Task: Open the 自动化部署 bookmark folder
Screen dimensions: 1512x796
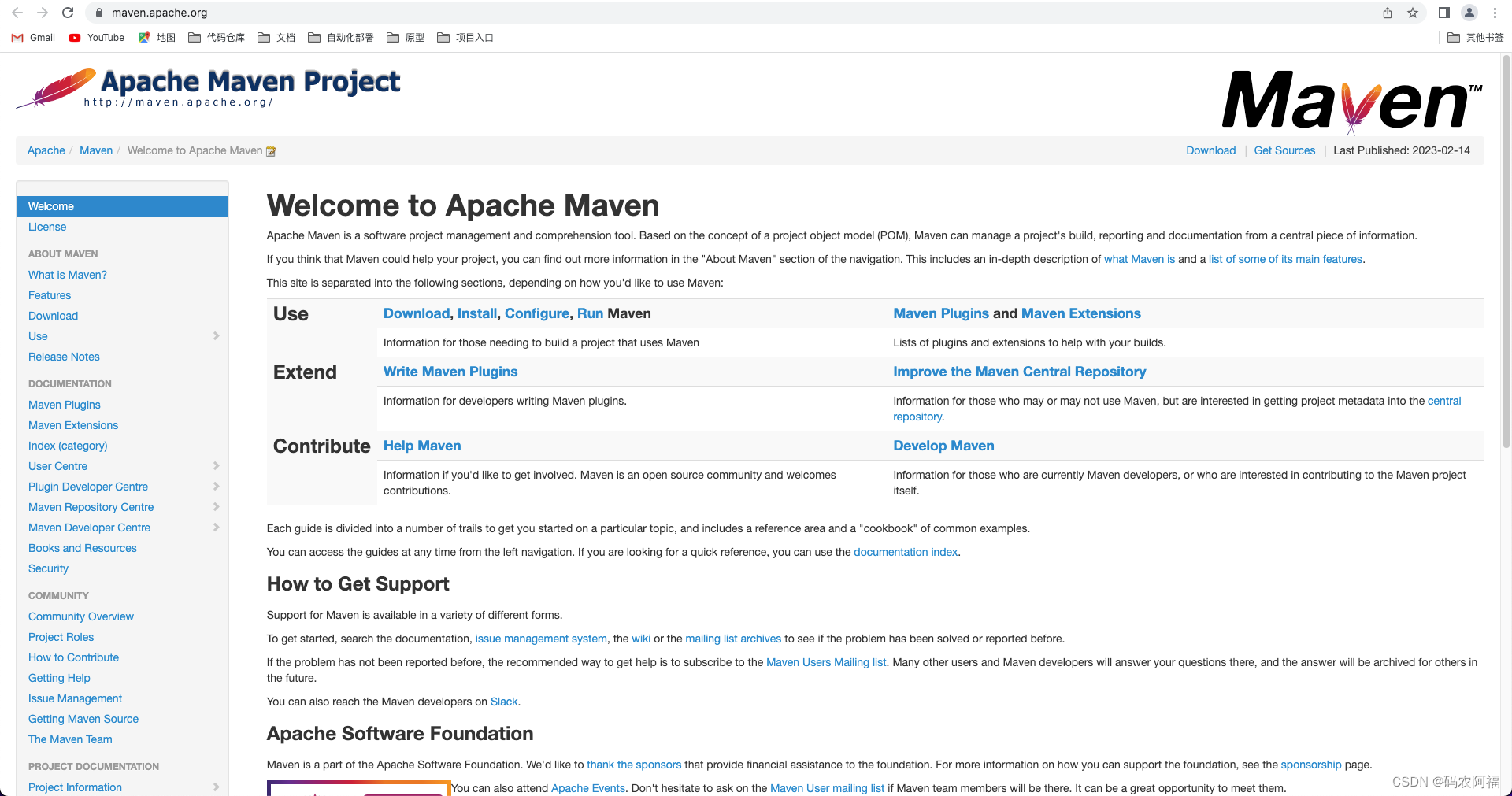Action: pos(341,38)
